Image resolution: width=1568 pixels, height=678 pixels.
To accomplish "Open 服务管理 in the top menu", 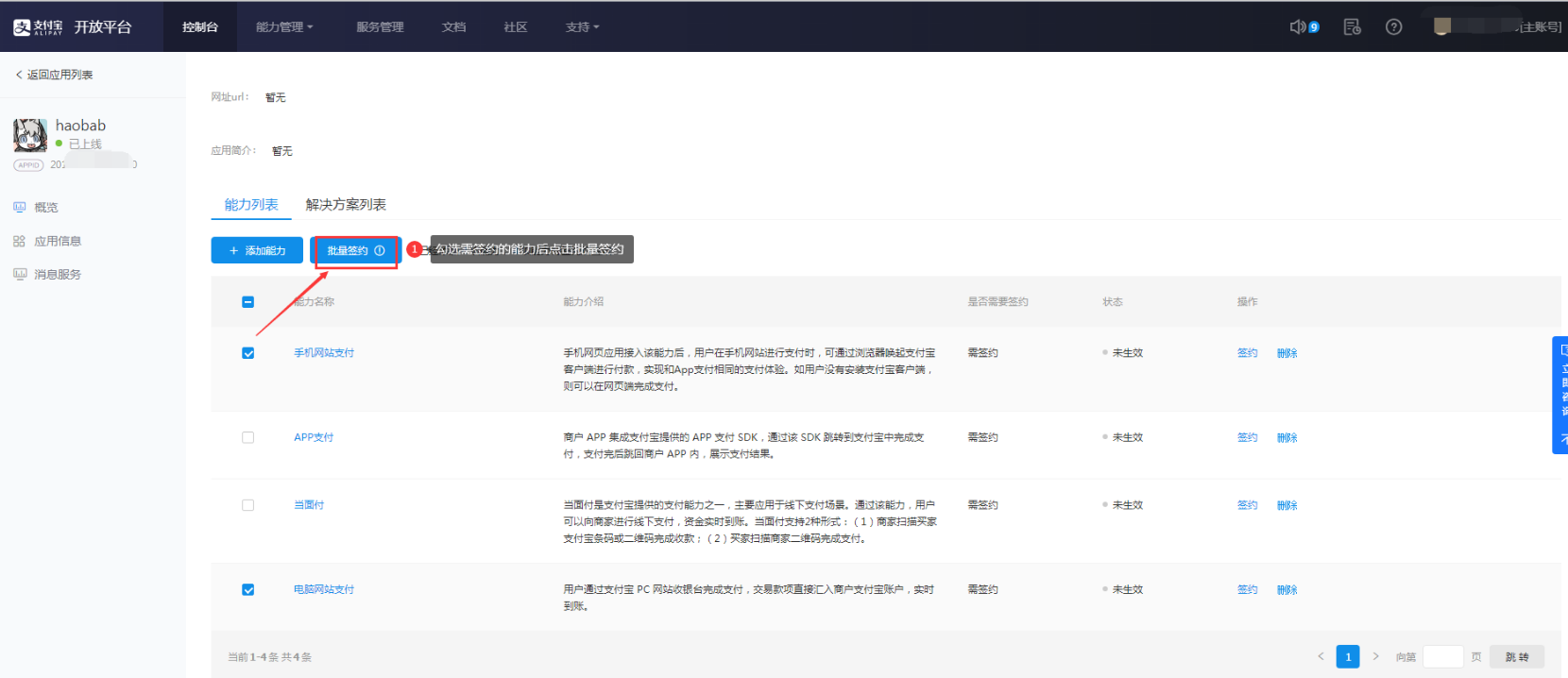I will [380, 27].
